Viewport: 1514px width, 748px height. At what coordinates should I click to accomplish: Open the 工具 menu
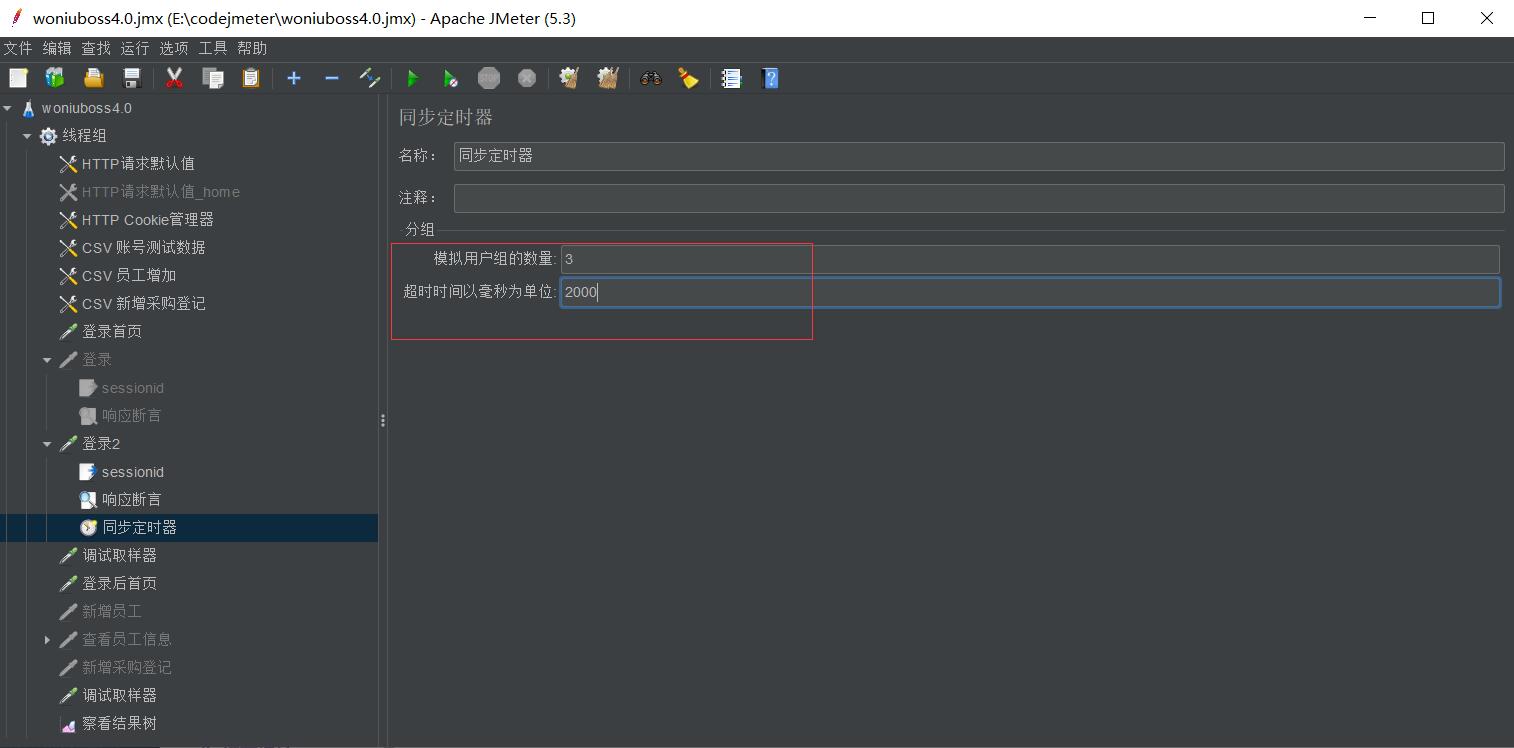213,48
